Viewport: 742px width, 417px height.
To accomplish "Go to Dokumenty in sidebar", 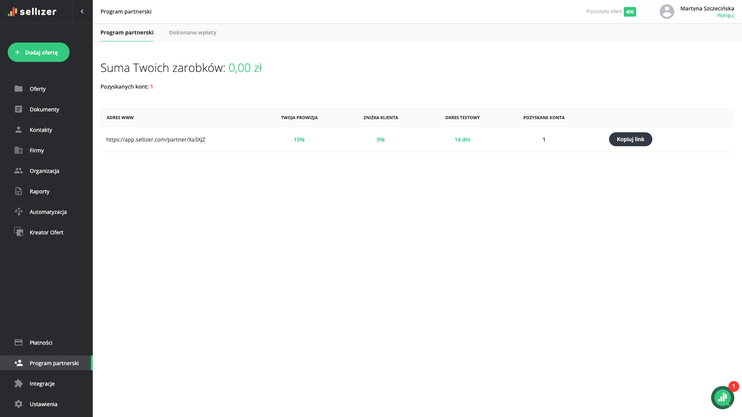I will point(44,109).
